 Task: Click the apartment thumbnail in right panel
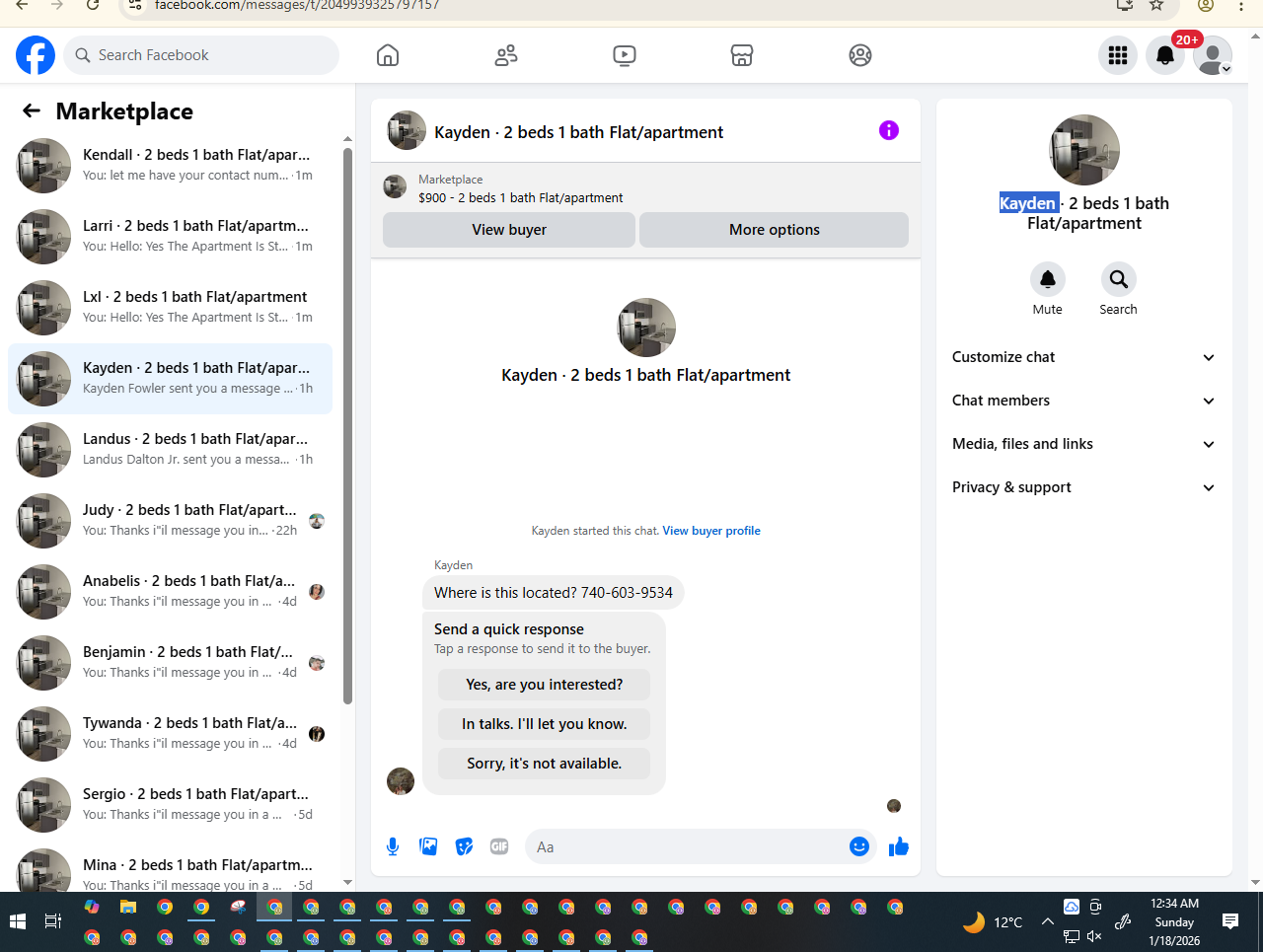pos(1084,150)
